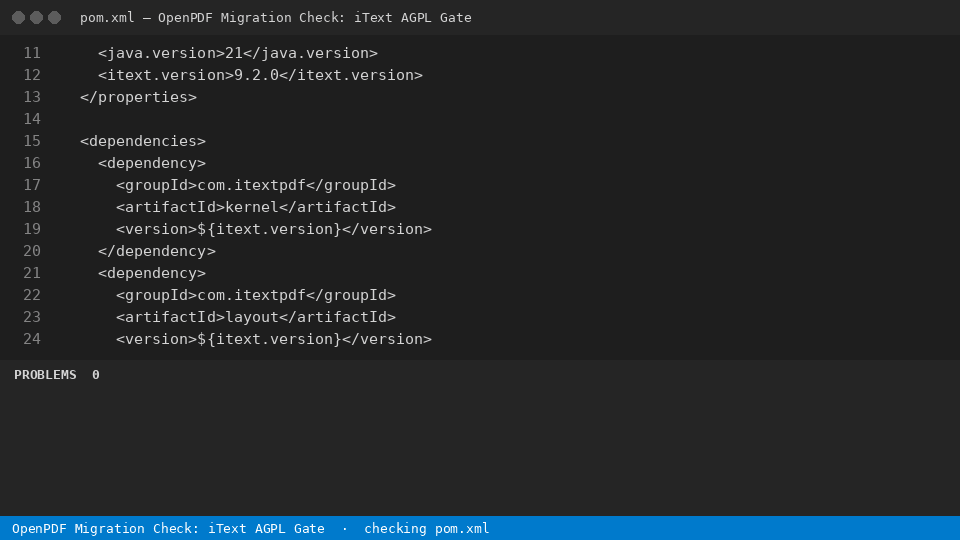Click the artifactId layout line
Image resolution: width=960 pixels, height=540 pixels.
point(256,318)
